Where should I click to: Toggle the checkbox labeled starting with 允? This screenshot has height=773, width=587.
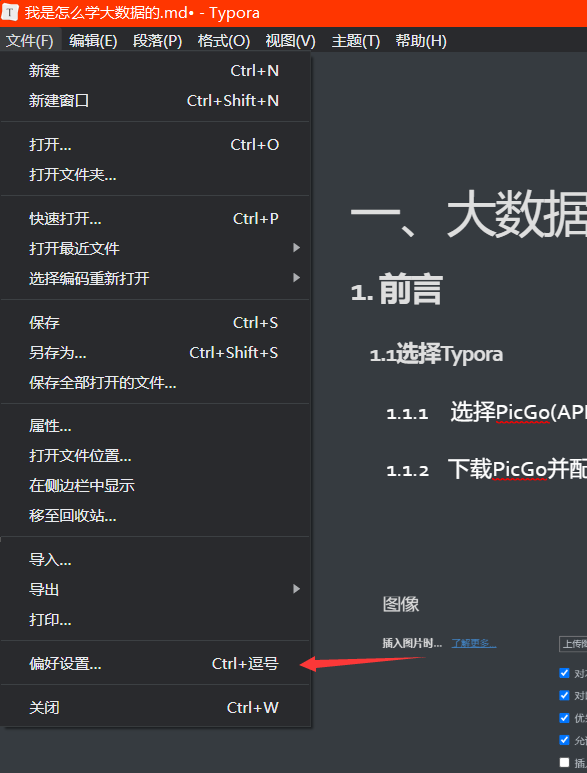[565, 740]
